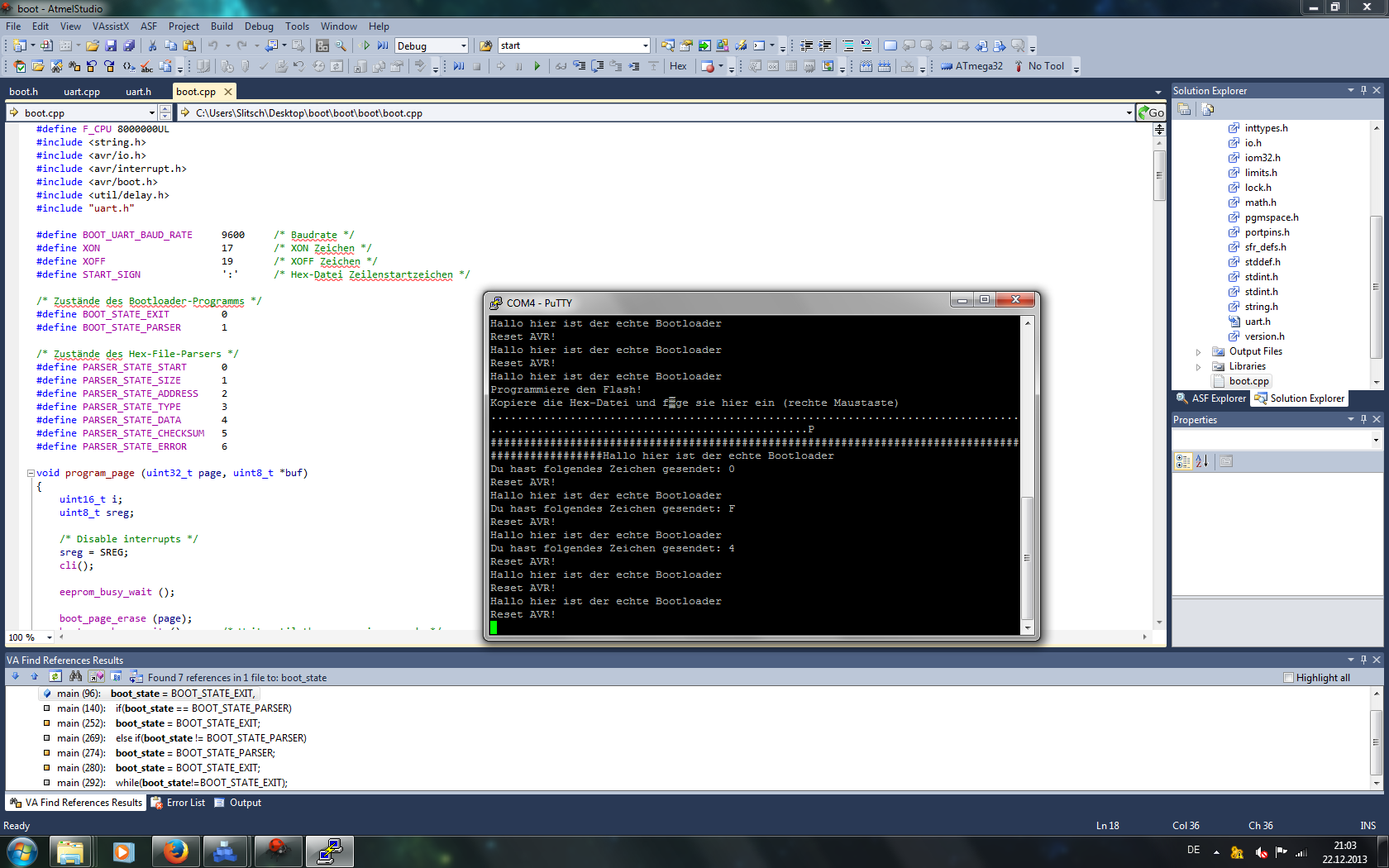Open the 'start' find combo box dropdown
Screen dimensions: 1389x868
(646, 45)
